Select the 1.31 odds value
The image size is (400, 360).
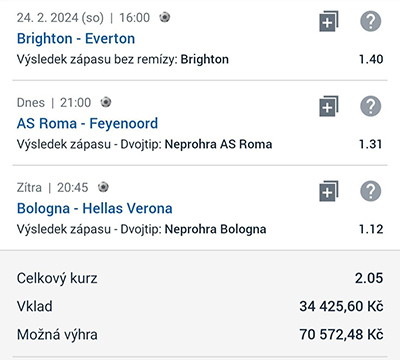[x=370, y=144]
